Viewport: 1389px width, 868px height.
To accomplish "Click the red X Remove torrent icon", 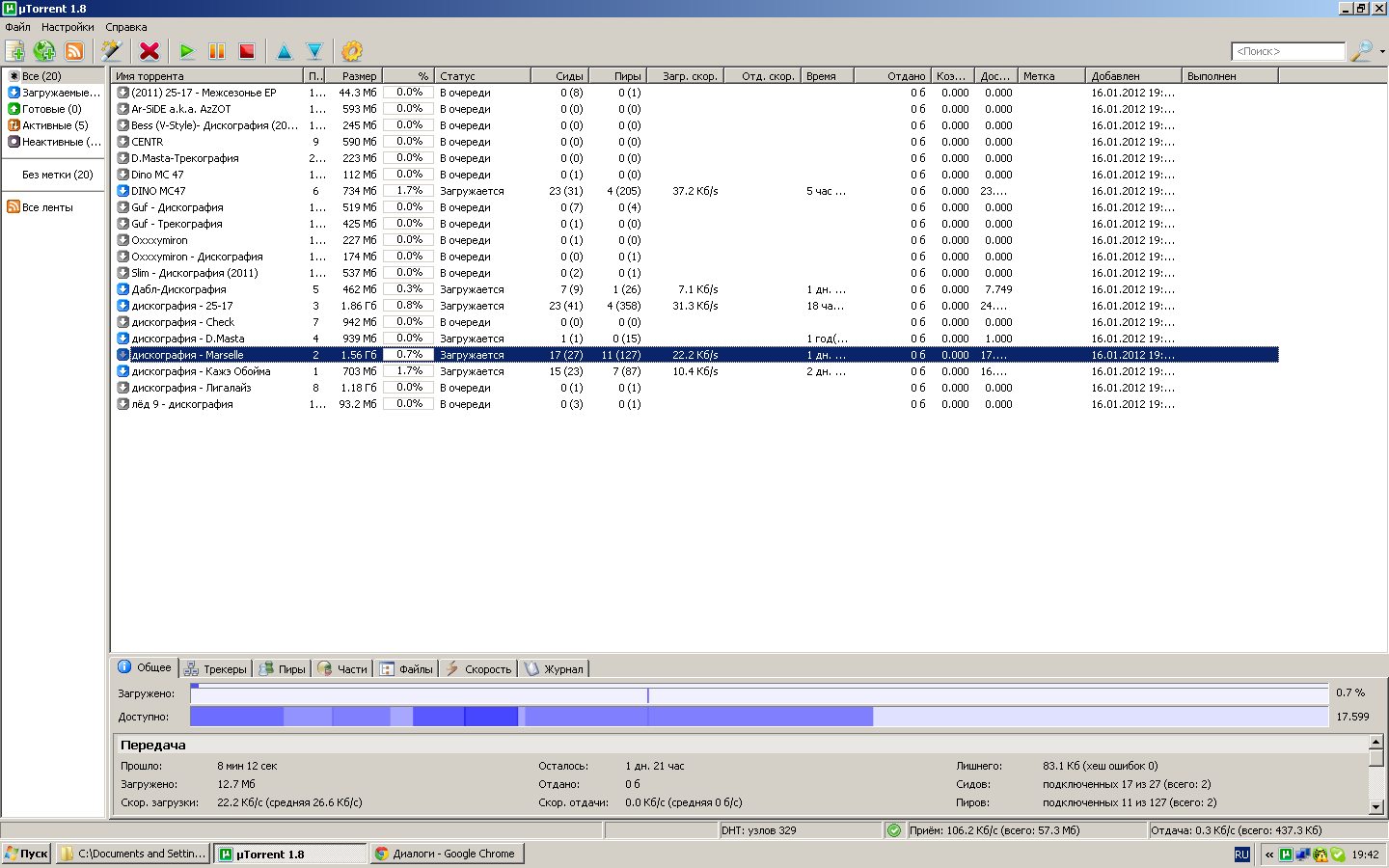I will tap(150, 51).
